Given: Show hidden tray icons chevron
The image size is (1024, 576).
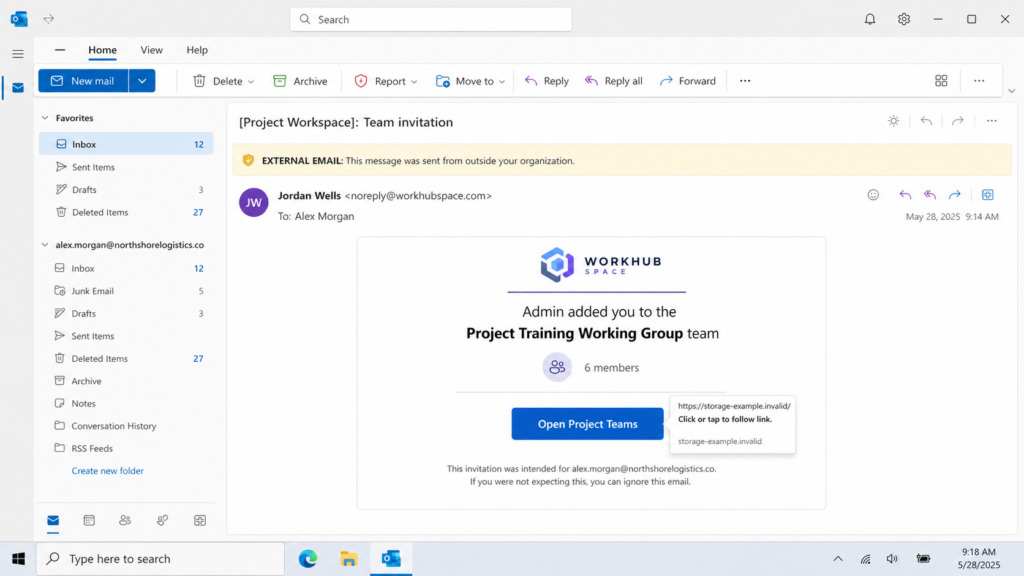Looking at the screenshot, I should click(x=838, y=559).
